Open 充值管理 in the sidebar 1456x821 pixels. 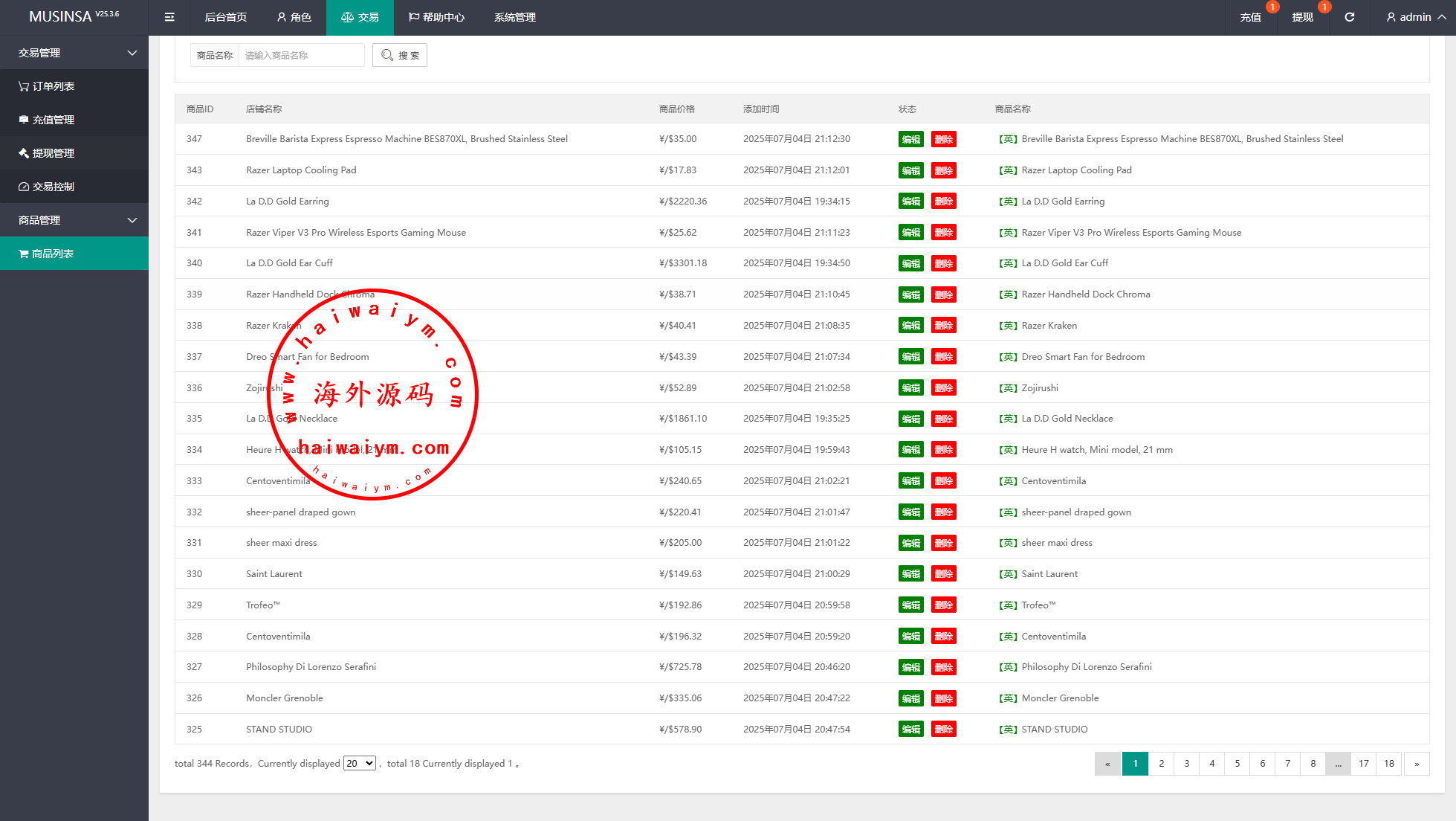(52, 120)
